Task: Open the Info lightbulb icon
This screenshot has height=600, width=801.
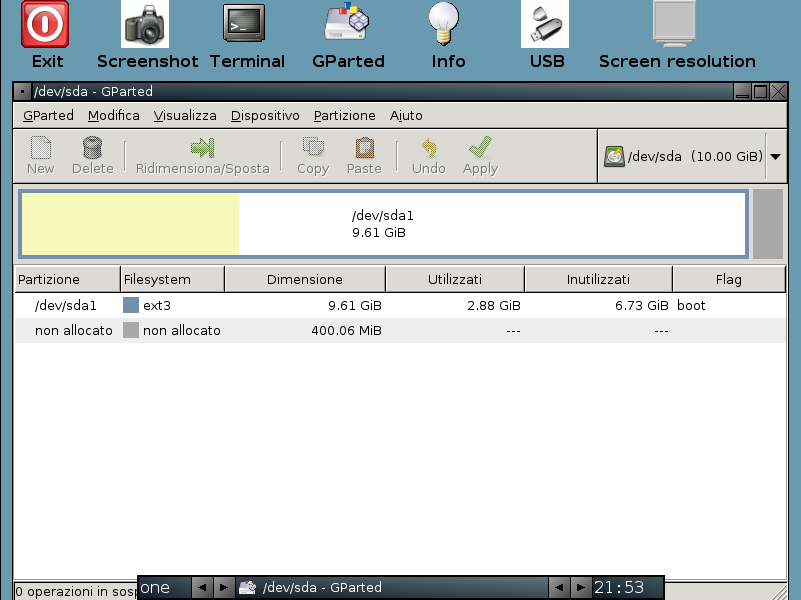Action: click(x=443, y=23)
